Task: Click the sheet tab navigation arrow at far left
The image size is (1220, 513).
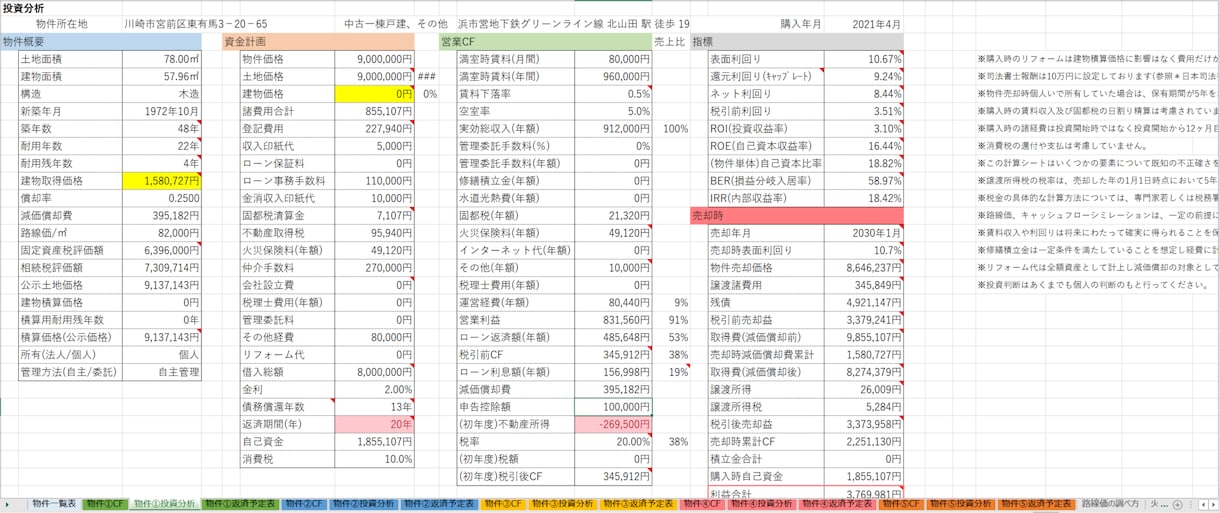Action: pyautogui.click(x=8, y=504)
